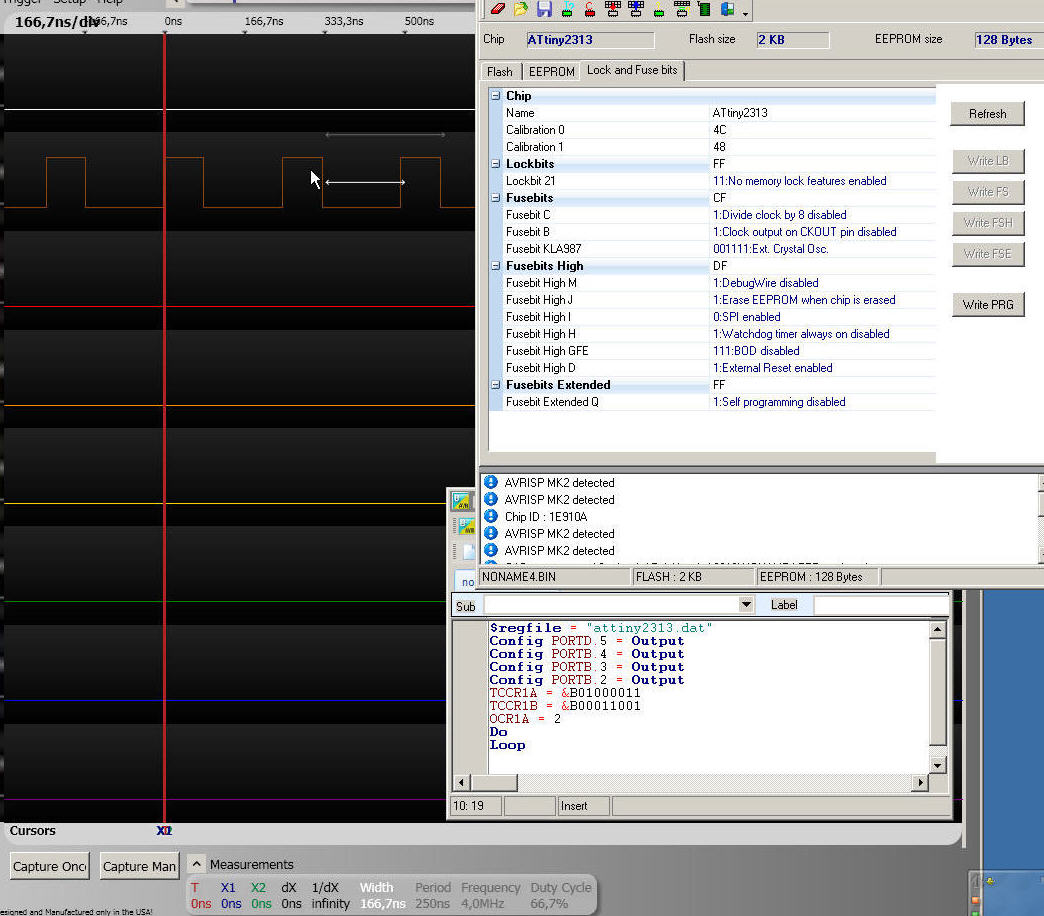
Task: Click the Label input field
Action: coord(880,605)
